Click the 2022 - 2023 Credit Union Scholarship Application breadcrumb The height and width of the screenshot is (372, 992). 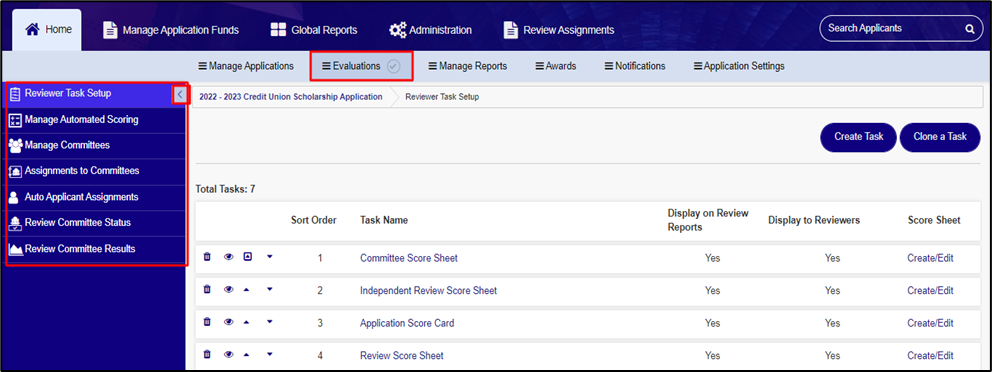(290, 97)
